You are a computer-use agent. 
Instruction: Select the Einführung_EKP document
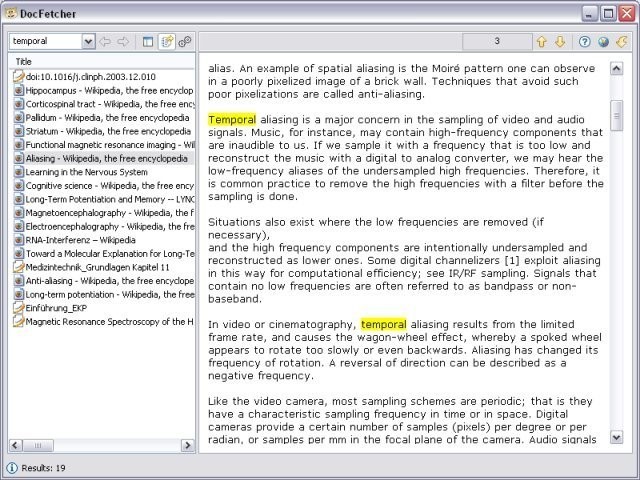click(60, 309)
